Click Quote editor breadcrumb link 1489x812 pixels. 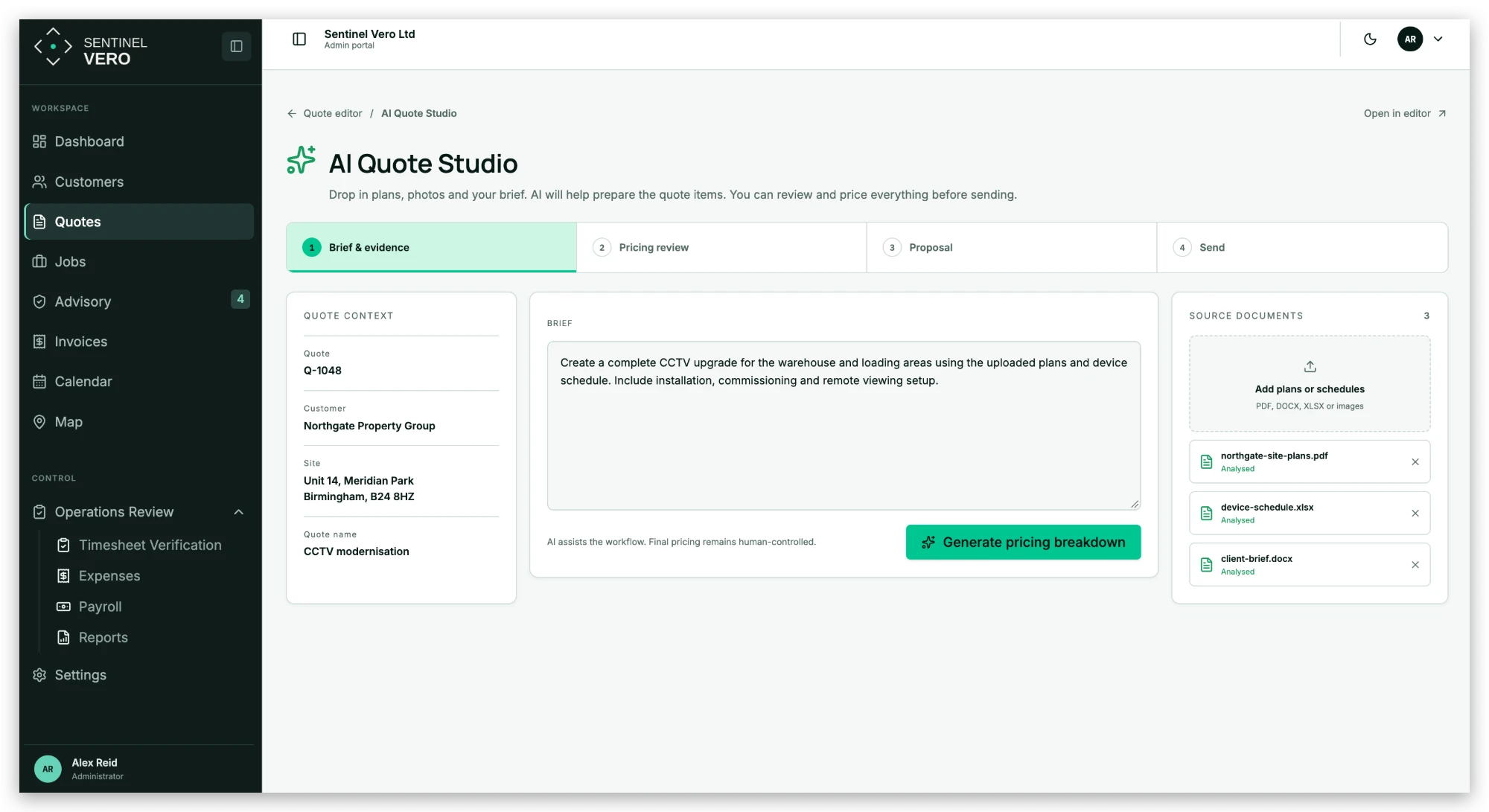(x=333, y=113)
